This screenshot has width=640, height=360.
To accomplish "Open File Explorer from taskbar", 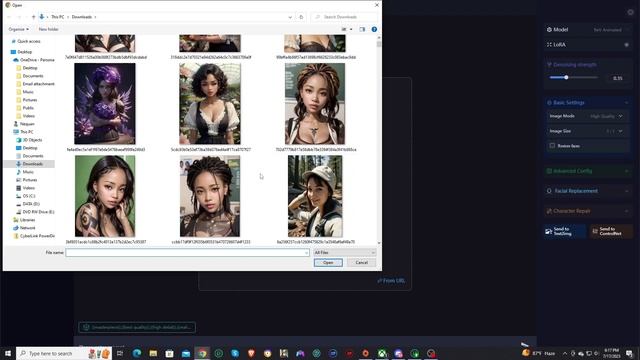I will 153,353.
